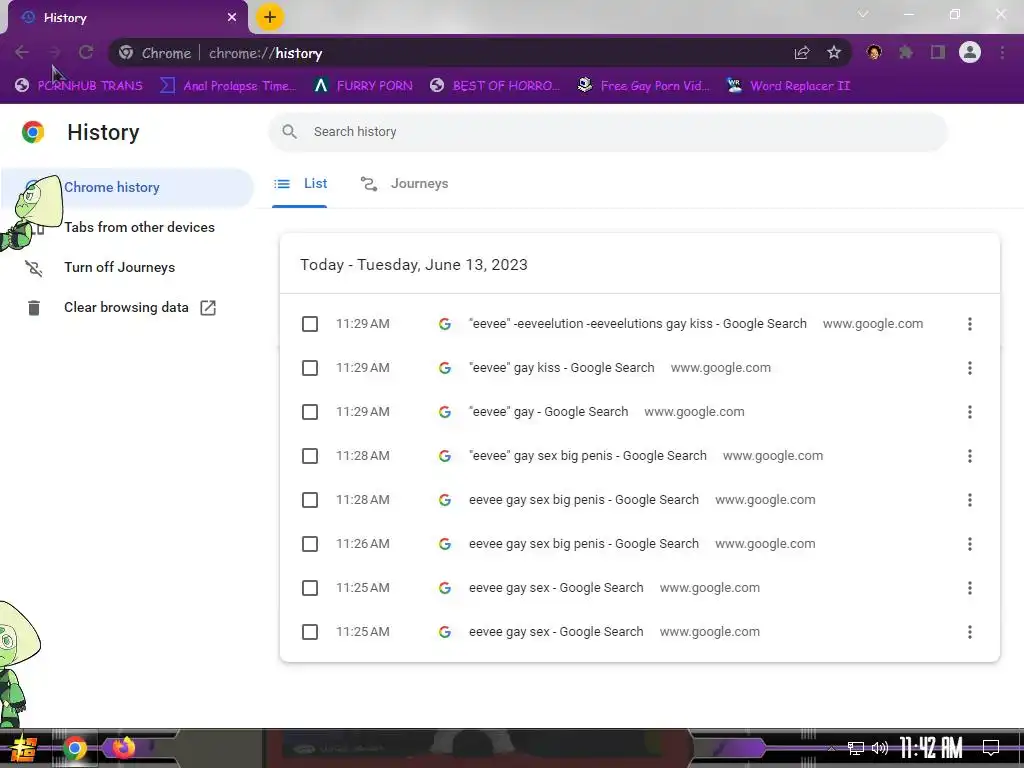Open Firefox from the taskbar
Viewport: 1024px width, 768px height.
click(123, 748)
